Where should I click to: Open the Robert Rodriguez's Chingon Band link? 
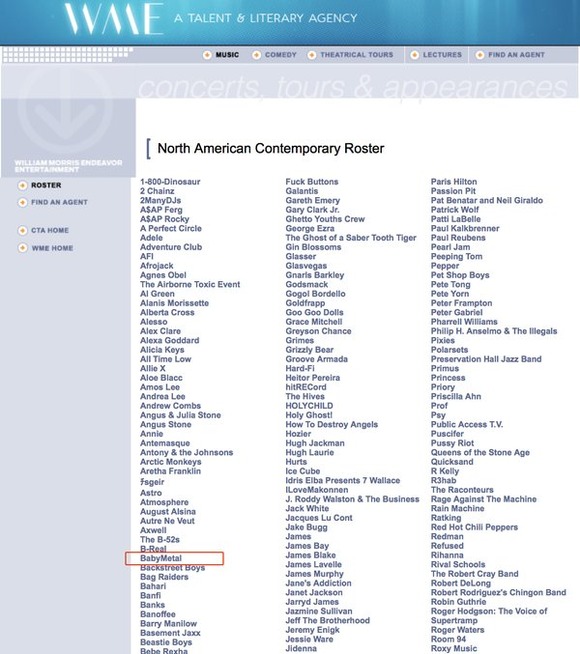coord(498,593)
